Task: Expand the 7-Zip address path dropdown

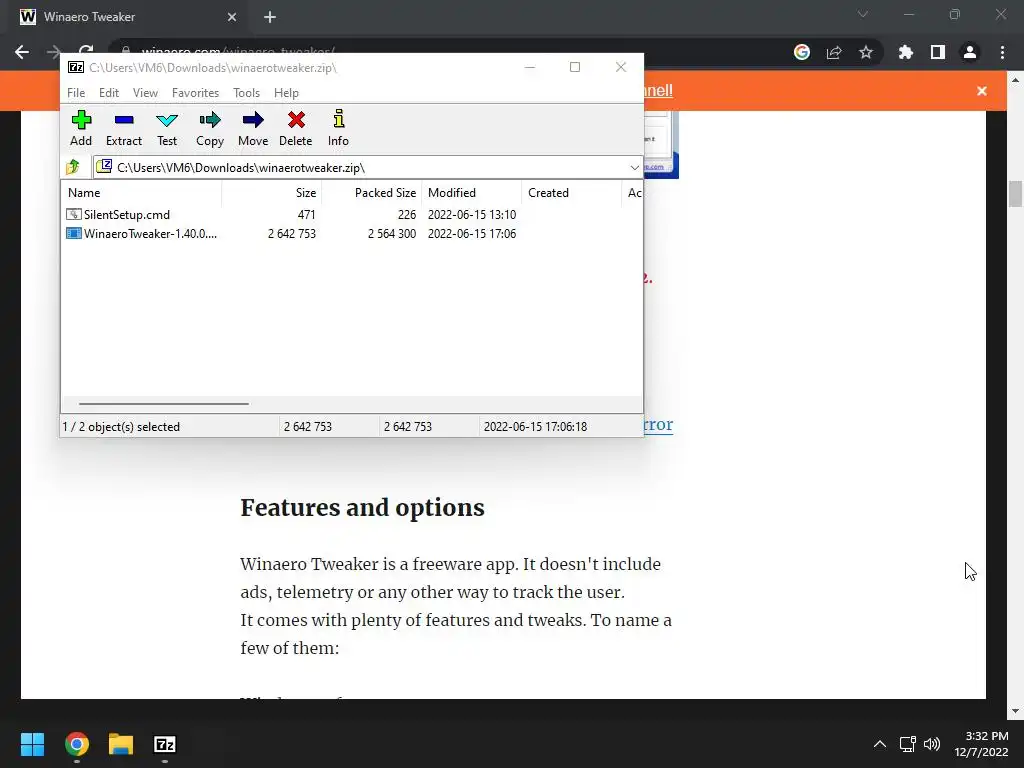Action: pos(634,168)
